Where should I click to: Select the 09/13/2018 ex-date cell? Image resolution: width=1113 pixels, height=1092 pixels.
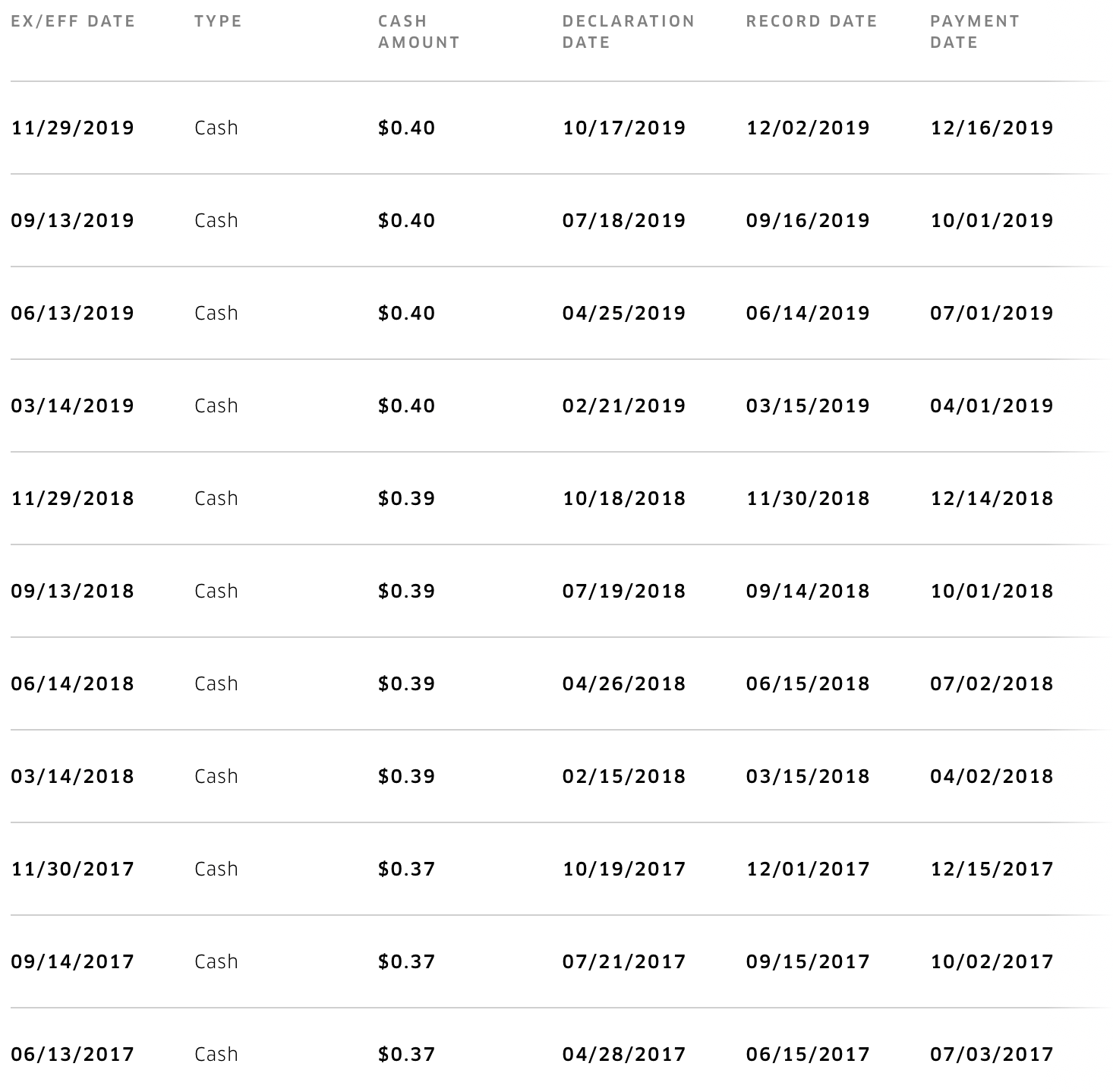click(x=73, y=591)
